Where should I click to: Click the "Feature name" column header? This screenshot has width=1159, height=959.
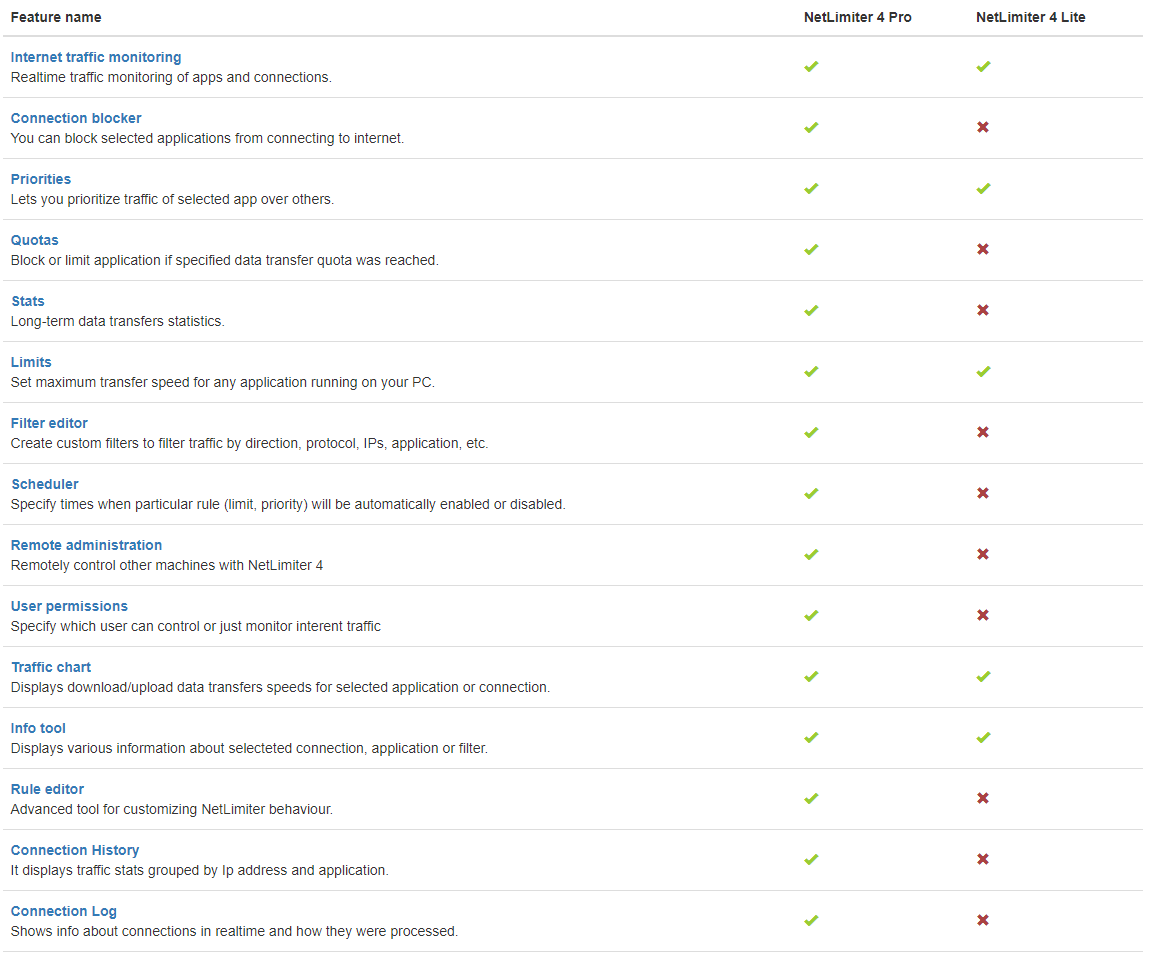(56, 17)
